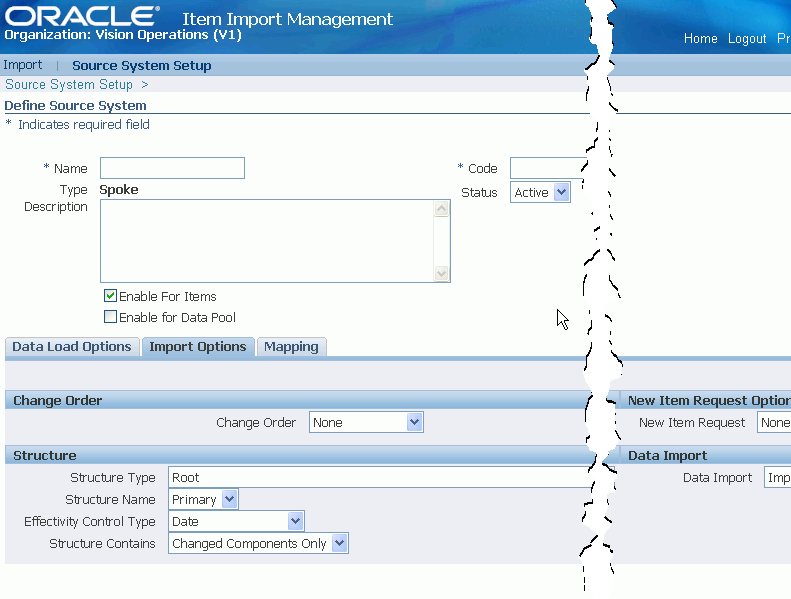Open the New Item Request dropdown
This screenshot has width=791, height=599.
click(774, 422)
